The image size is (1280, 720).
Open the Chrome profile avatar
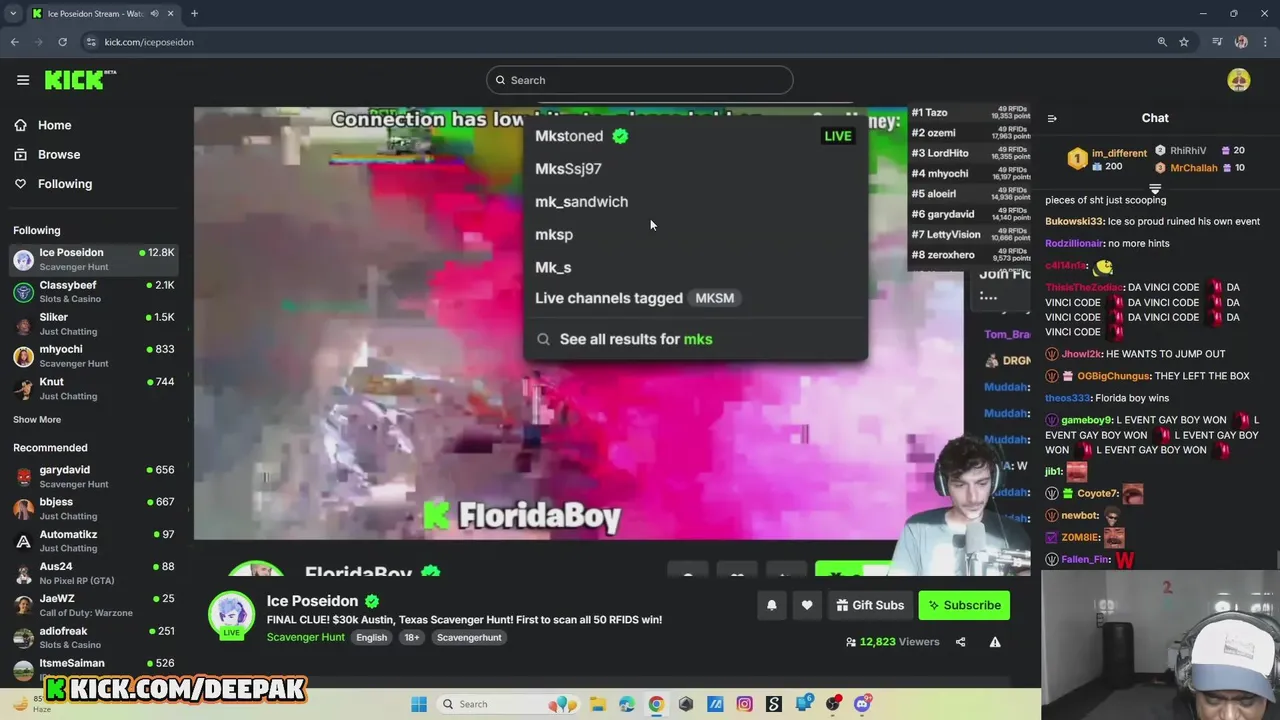[1241, 42]
